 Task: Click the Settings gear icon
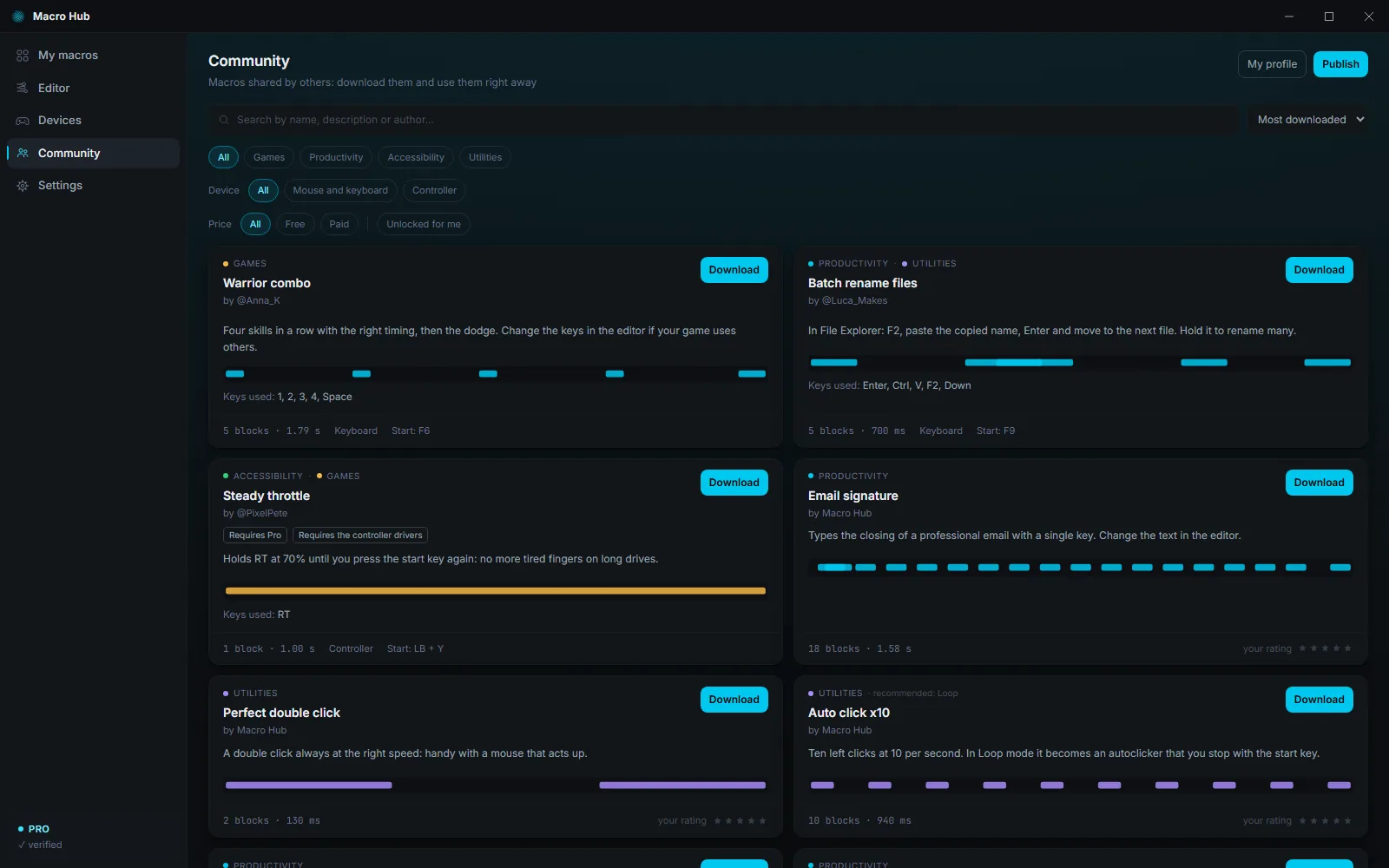pyautogui.click(x=23, y=186)
